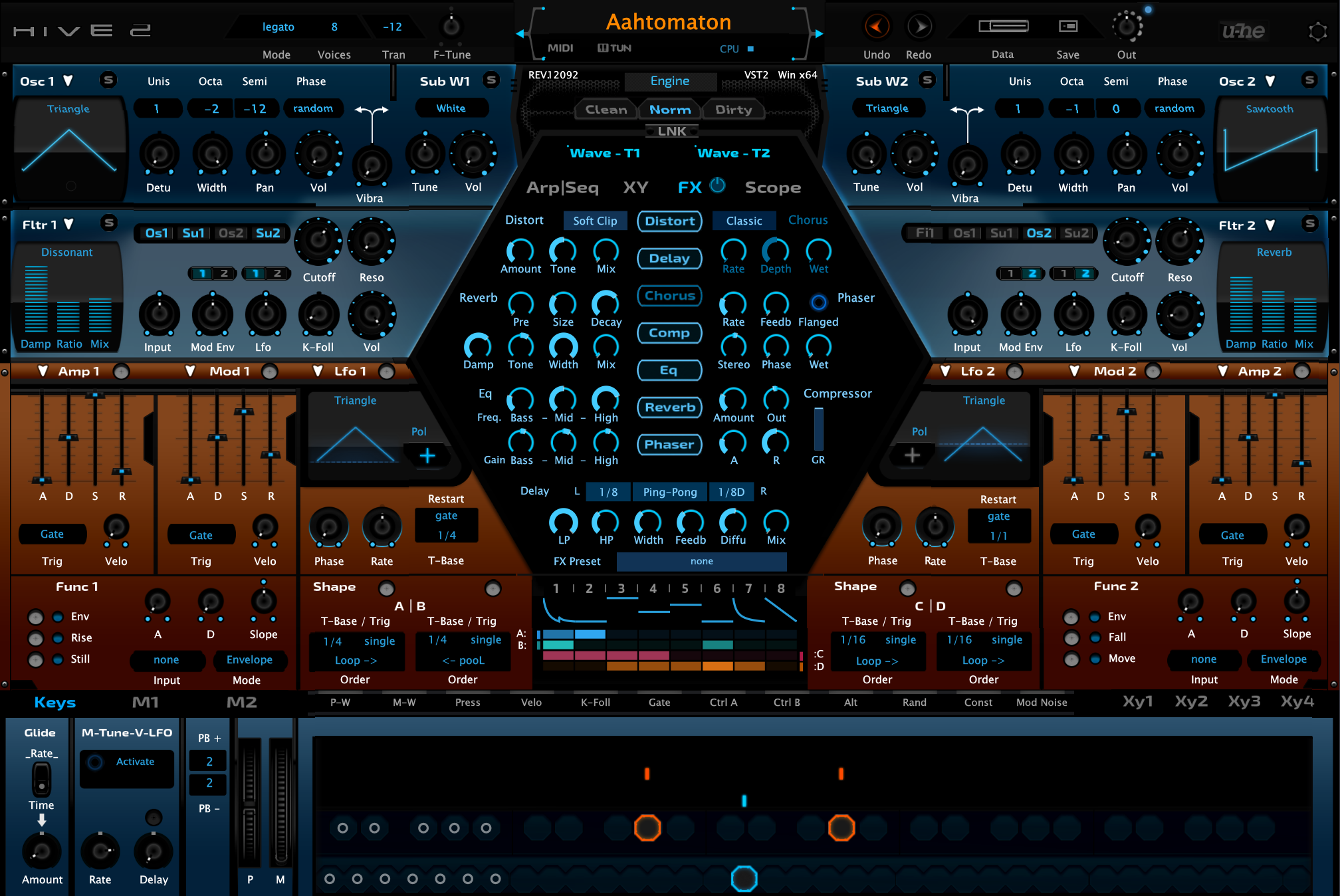
Task: Click the Lfo 2 Pol plus icon
Action: click(x=913, y=455)
